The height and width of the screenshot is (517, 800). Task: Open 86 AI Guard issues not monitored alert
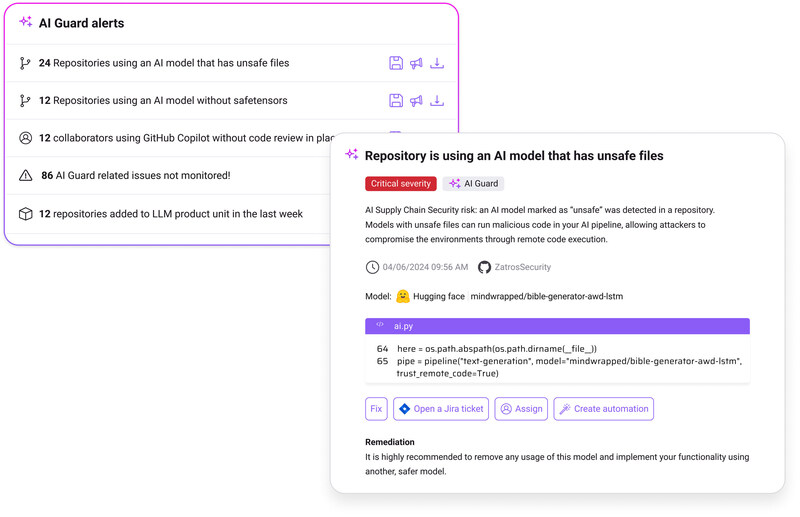click(x=135, y=175)
